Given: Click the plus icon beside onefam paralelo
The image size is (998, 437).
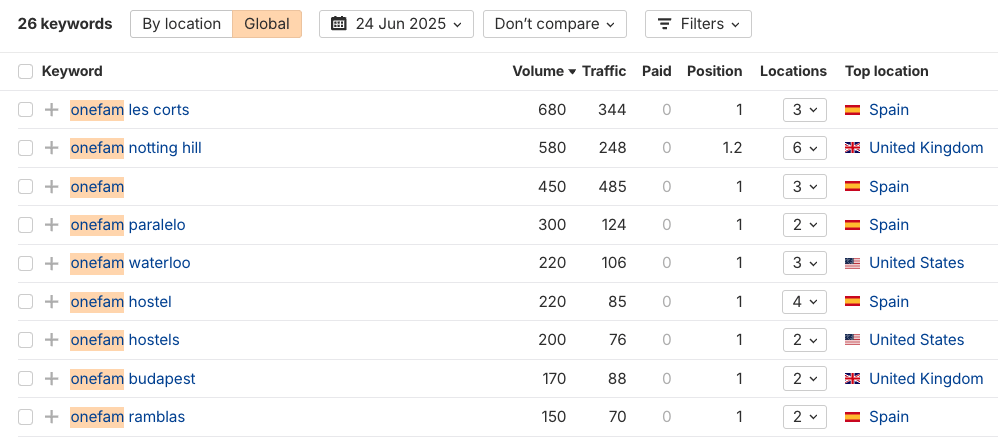Looking at the screenshot, I should coord(52,225).
